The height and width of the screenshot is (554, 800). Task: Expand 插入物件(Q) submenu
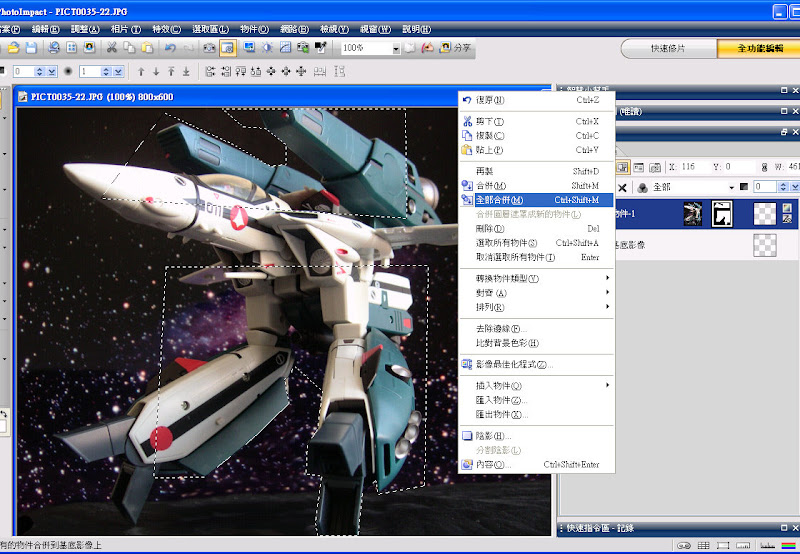tap(536, 386)
